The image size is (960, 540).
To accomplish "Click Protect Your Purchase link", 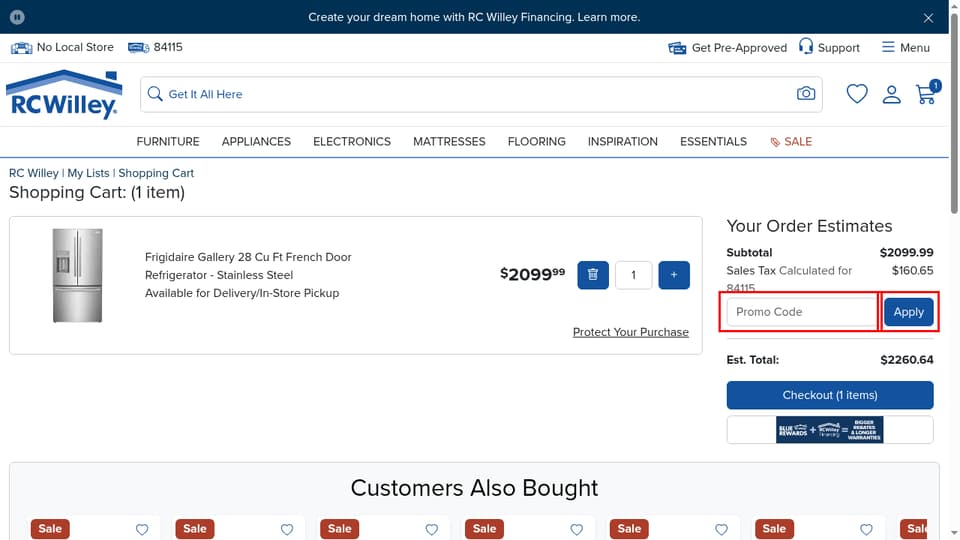I will point(631,332).
